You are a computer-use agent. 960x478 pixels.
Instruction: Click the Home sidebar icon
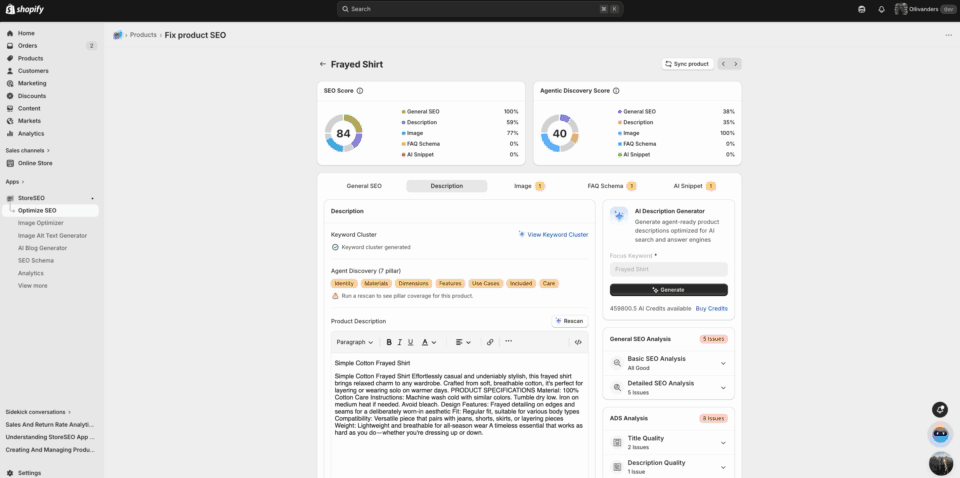[x=10, y=33]
